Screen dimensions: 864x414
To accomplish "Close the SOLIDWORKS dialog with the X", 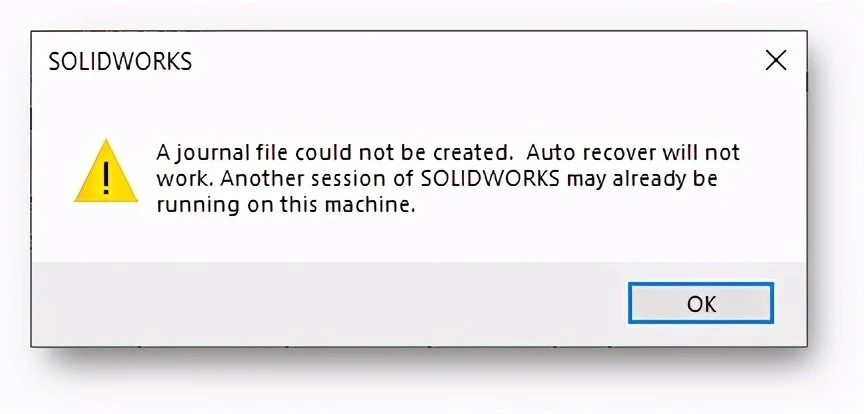I will [x=776, y=61].
